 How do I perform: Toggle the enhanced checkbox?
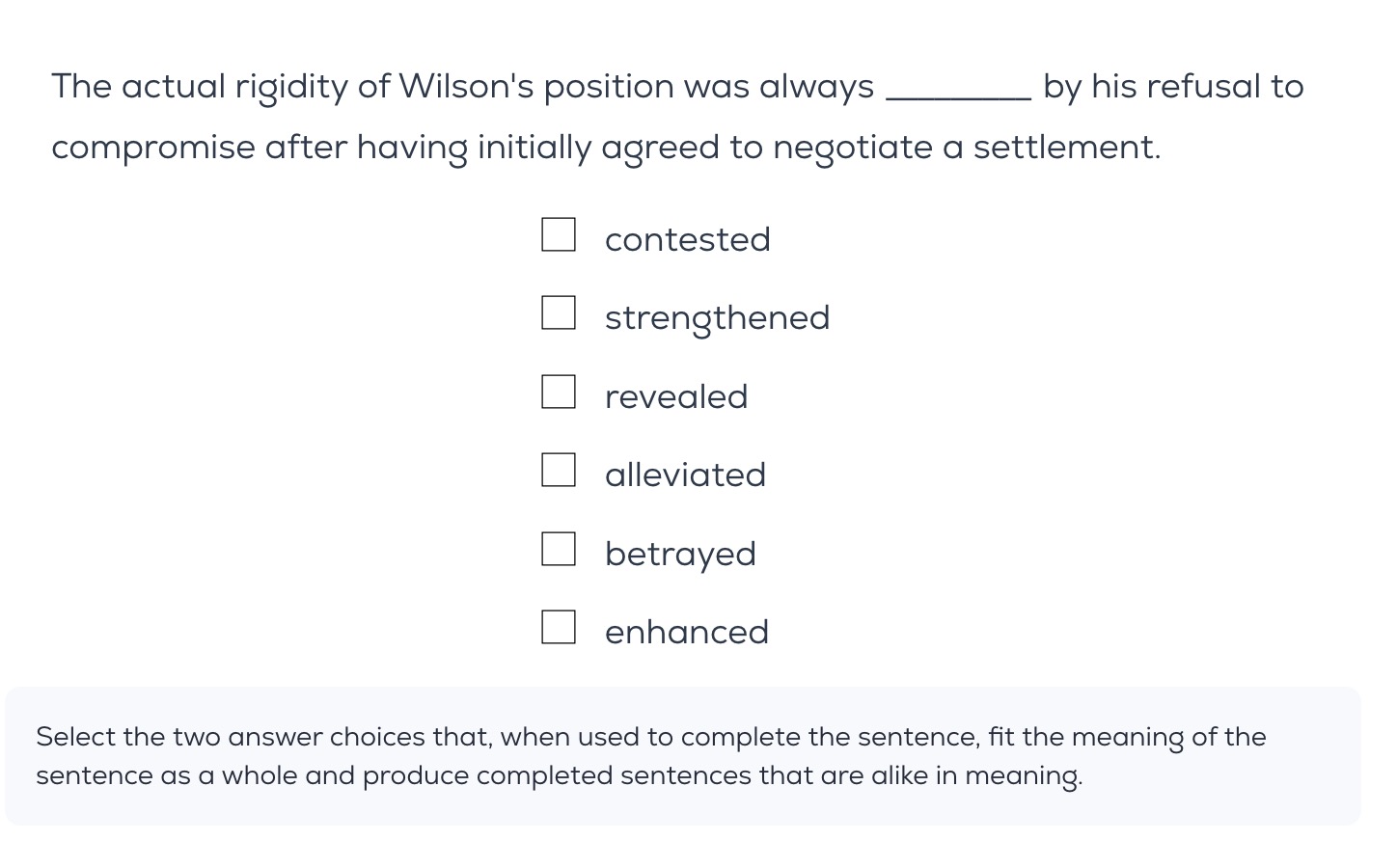[559, 627]
